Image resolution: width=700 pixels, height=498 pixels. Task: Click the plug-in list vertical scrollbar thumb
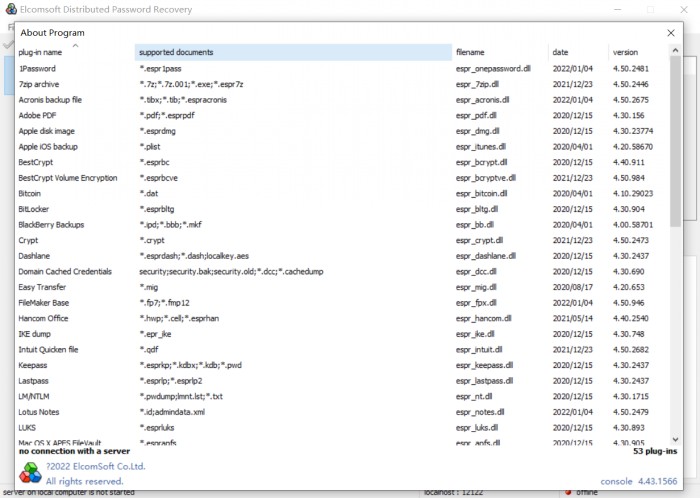coord(675,141)
